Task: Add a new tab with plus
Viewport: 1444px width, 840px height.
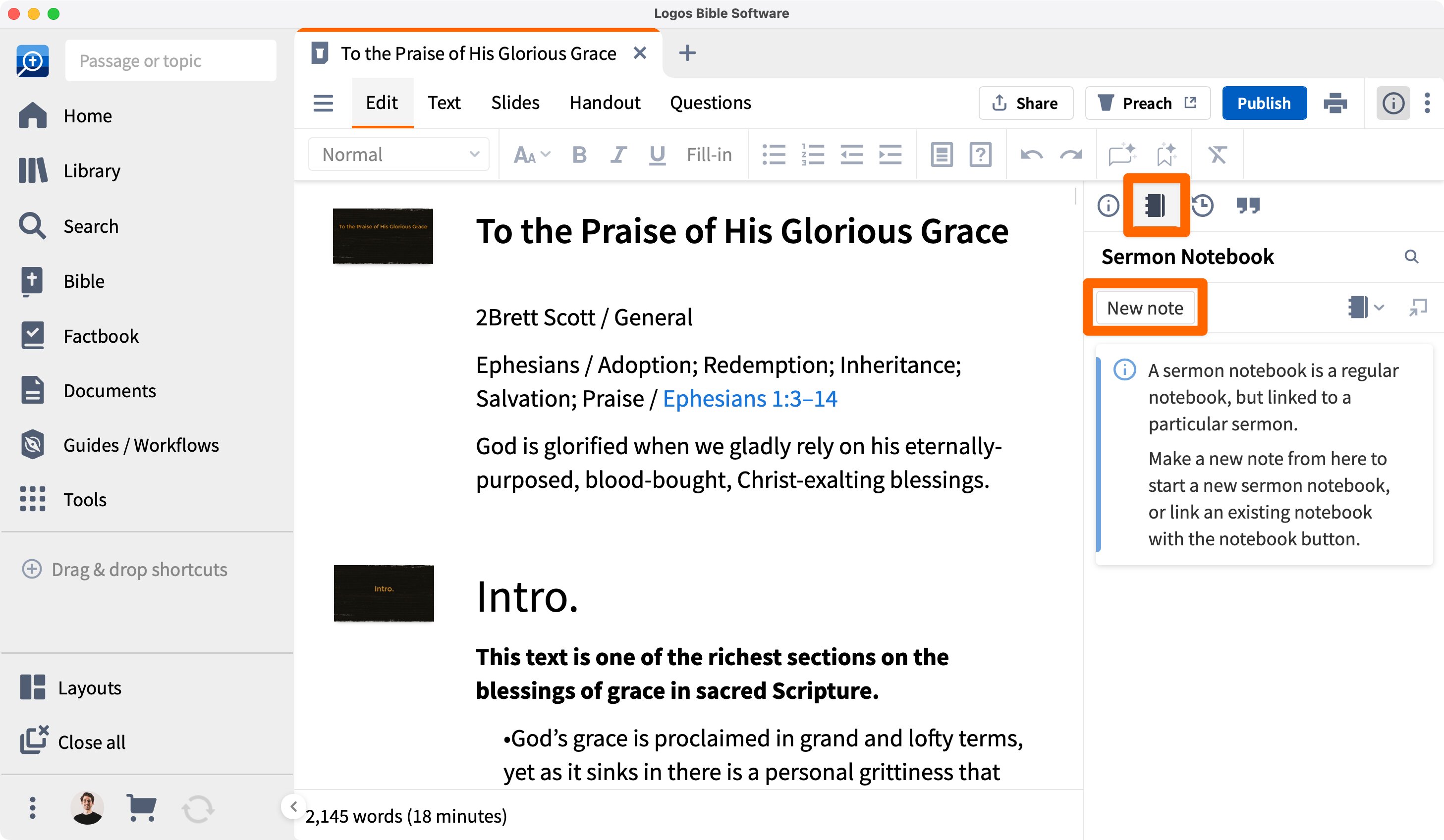Action: tap(687, 53)
